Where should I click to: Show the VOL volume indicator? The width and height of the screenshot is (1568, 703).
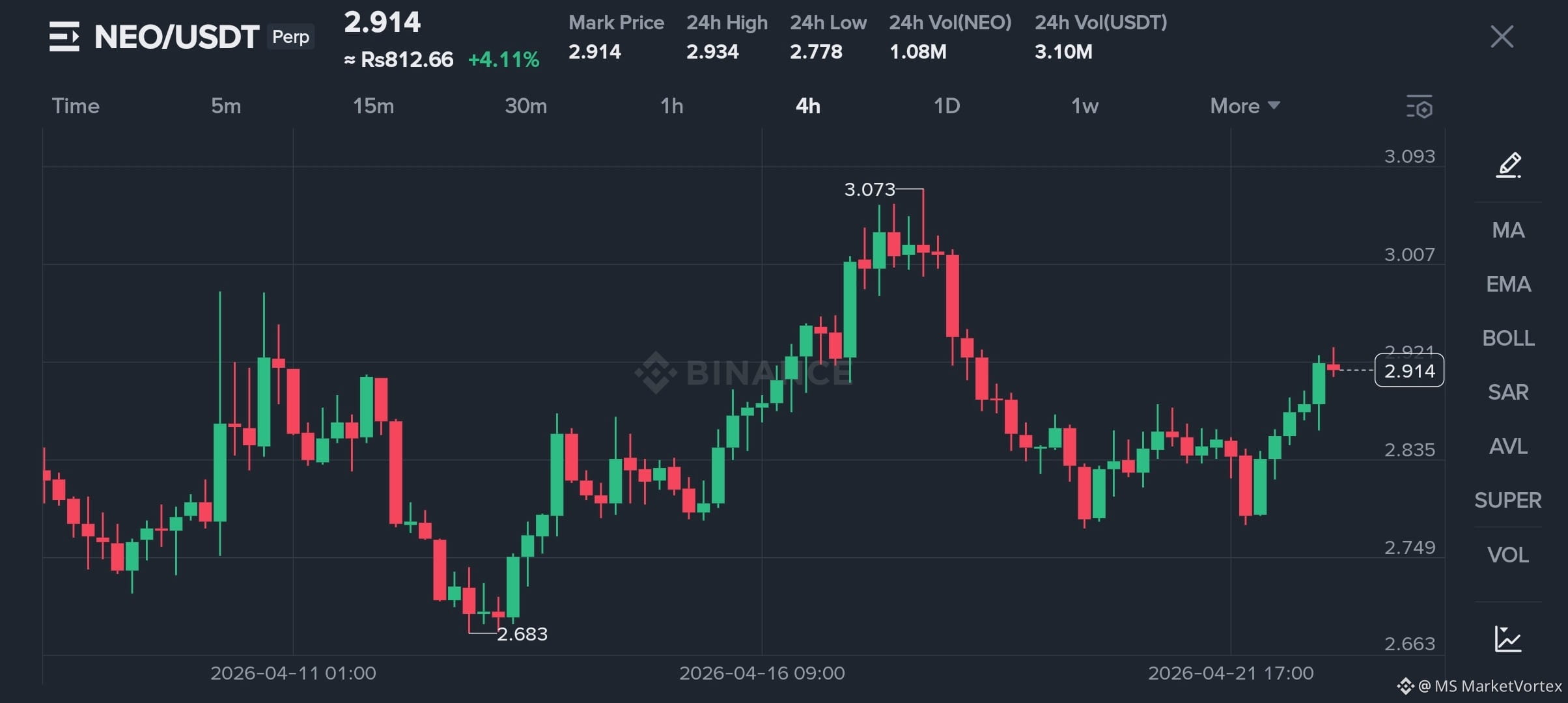point(1508,555)
